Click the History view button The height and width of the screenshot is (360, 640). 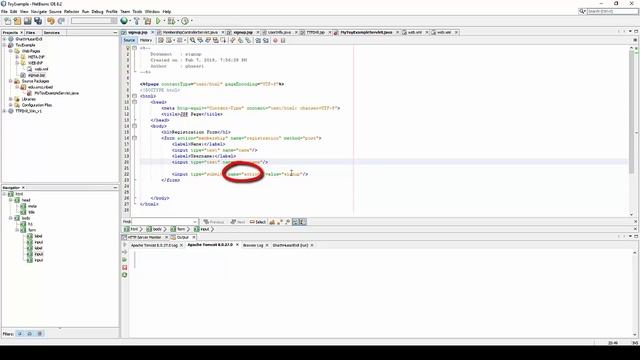(146, 40)
